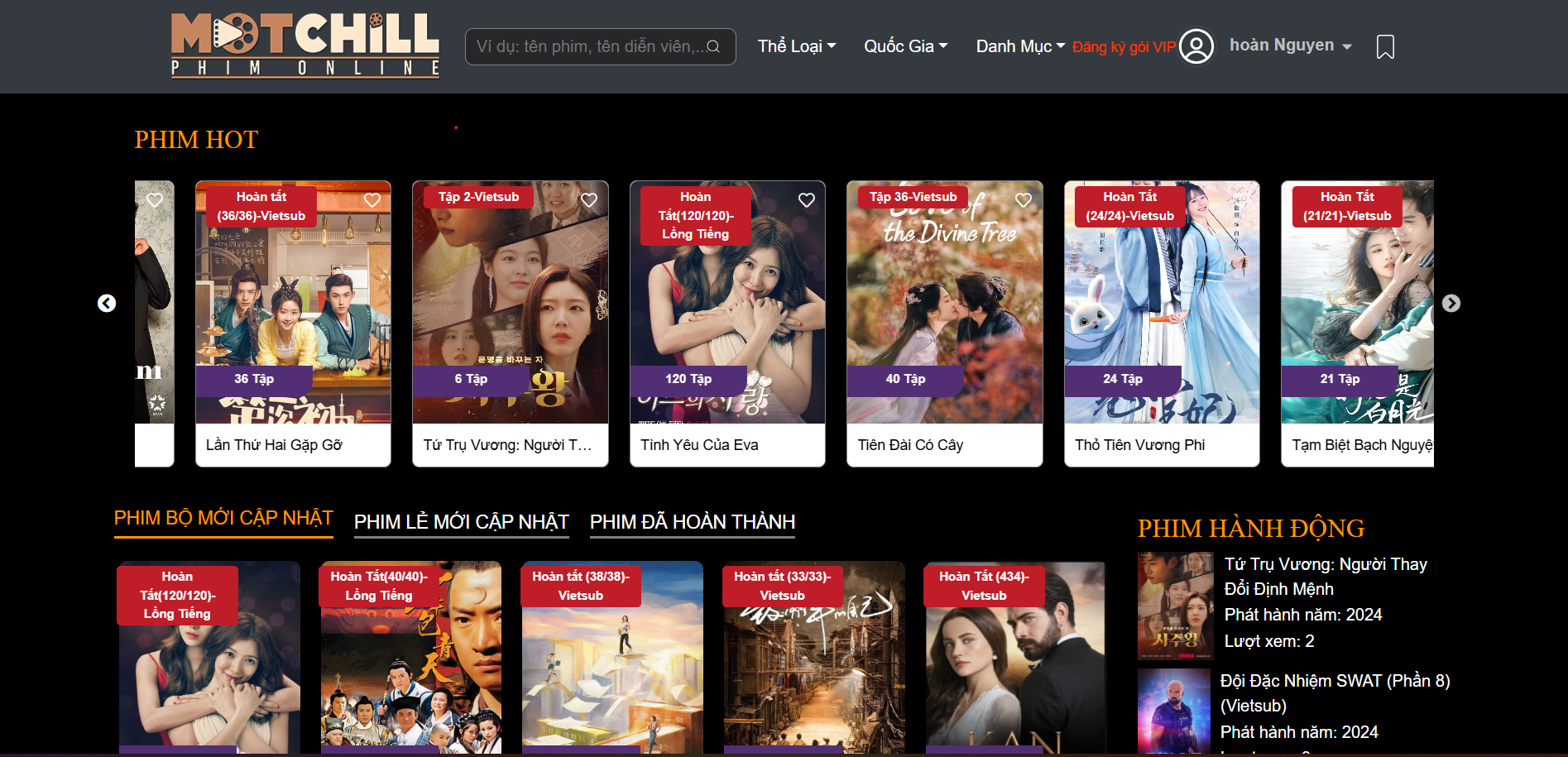Open the Tứ Trụ Vương: Người T… title in Phim Hot
1568x757 pixels.
507,445
